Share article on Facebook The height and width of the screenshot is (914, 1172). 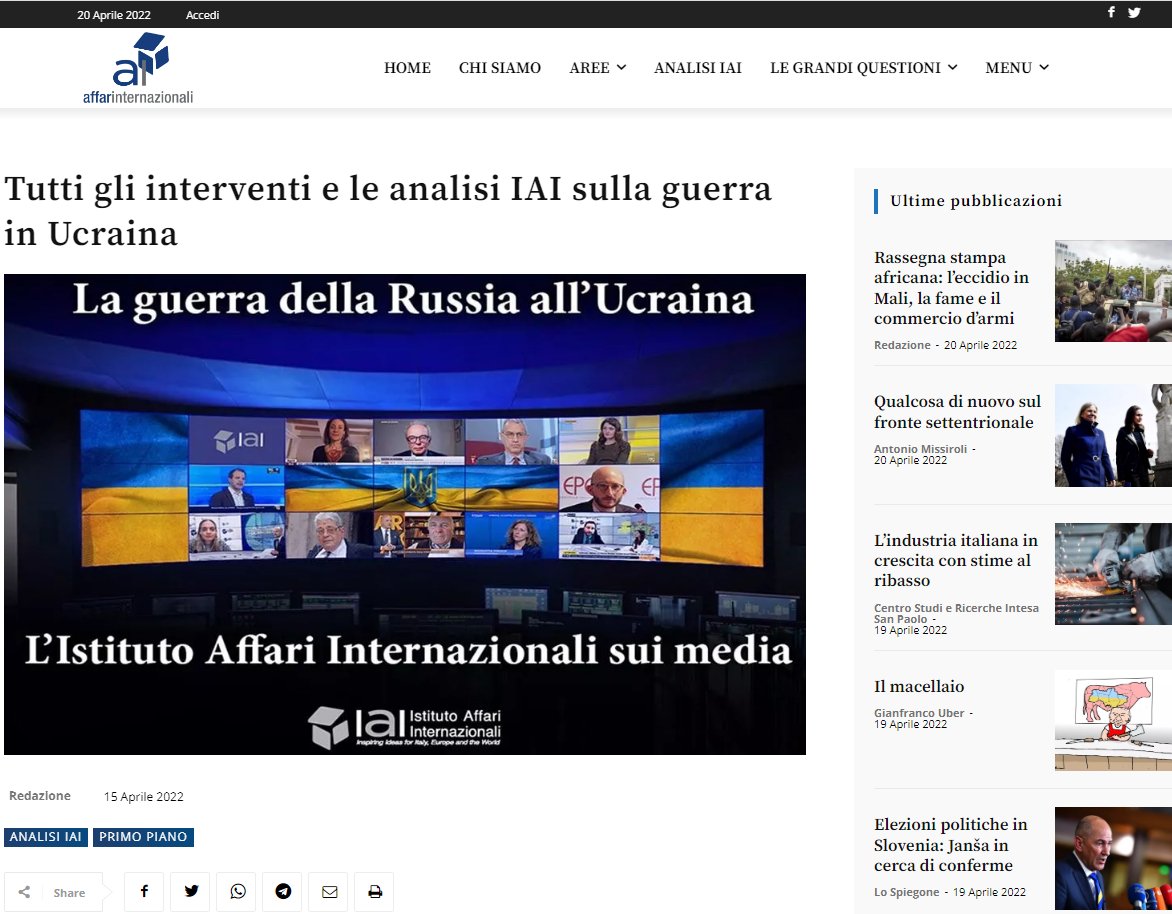pos(144,892)
